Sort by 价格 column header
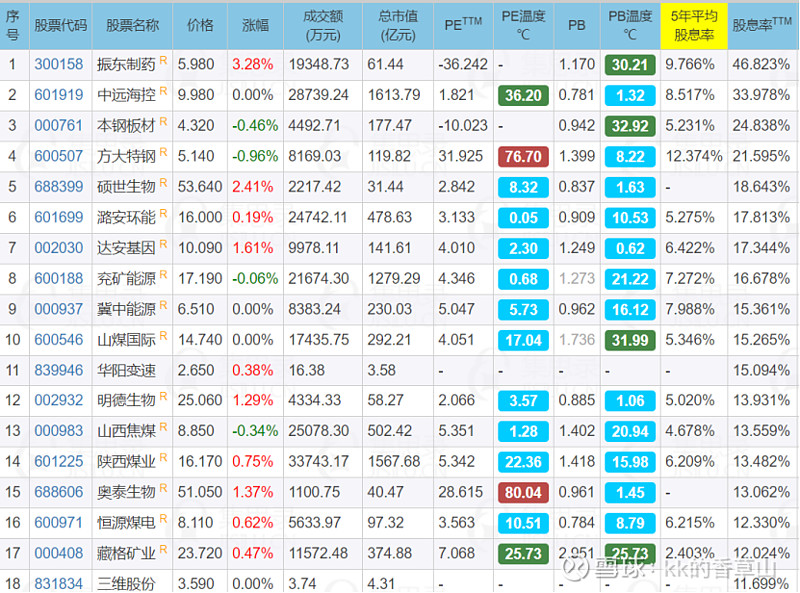Viewport: 800px width, 593px height. (200, 26)
